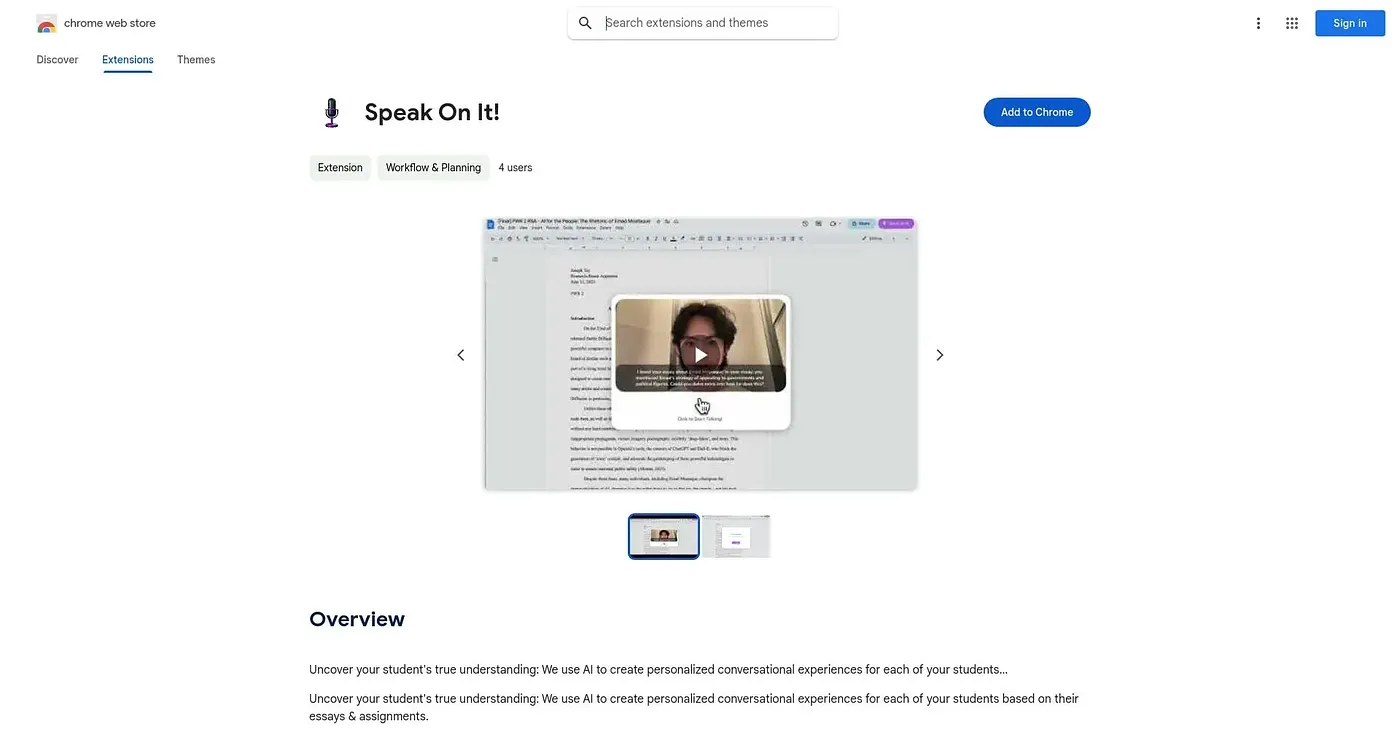
Task: Switch to the Themes tab
Action: (x=196, y=60)
